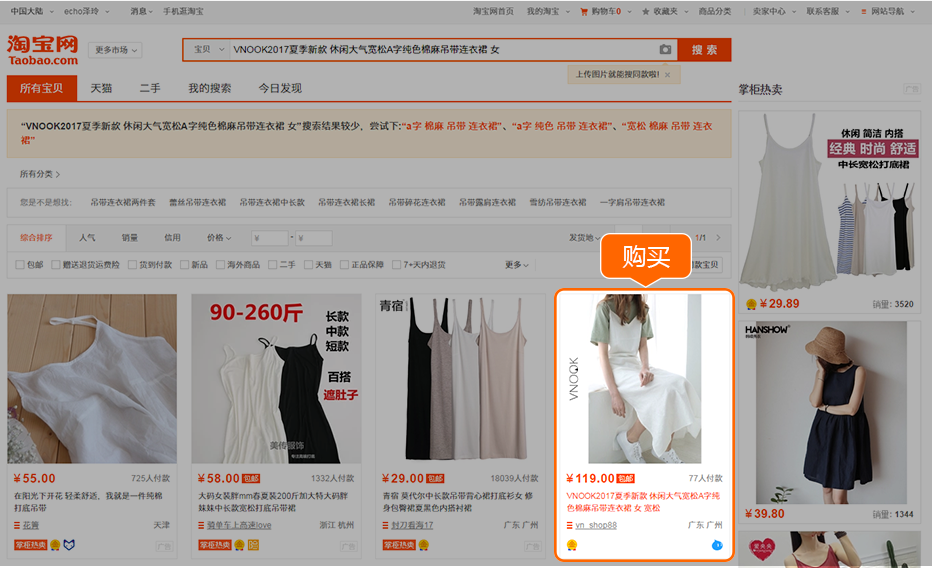The image size is (932, 568).
Task: Click the minimum price input field
Action: pyautogui.click(x=270, y=238)
